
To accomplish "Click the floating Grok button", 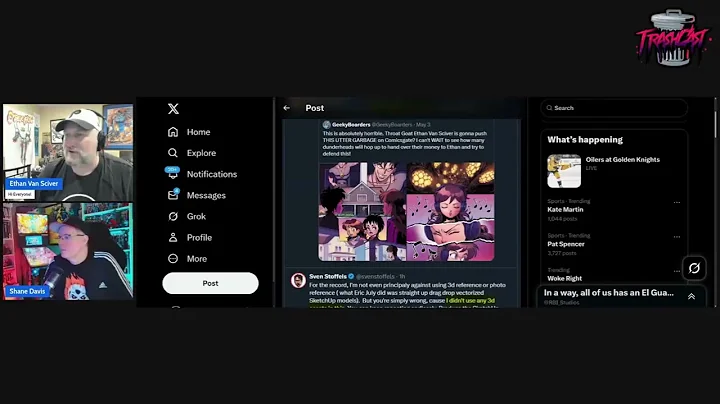I will (694, 268).
